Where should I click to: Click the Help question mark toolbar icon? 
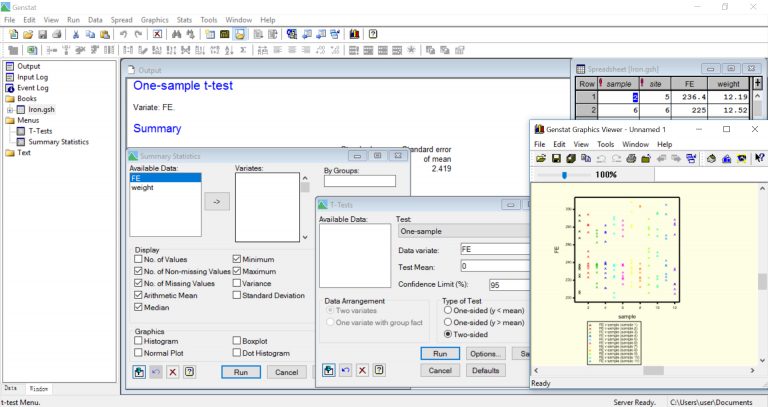pos(373,34)
